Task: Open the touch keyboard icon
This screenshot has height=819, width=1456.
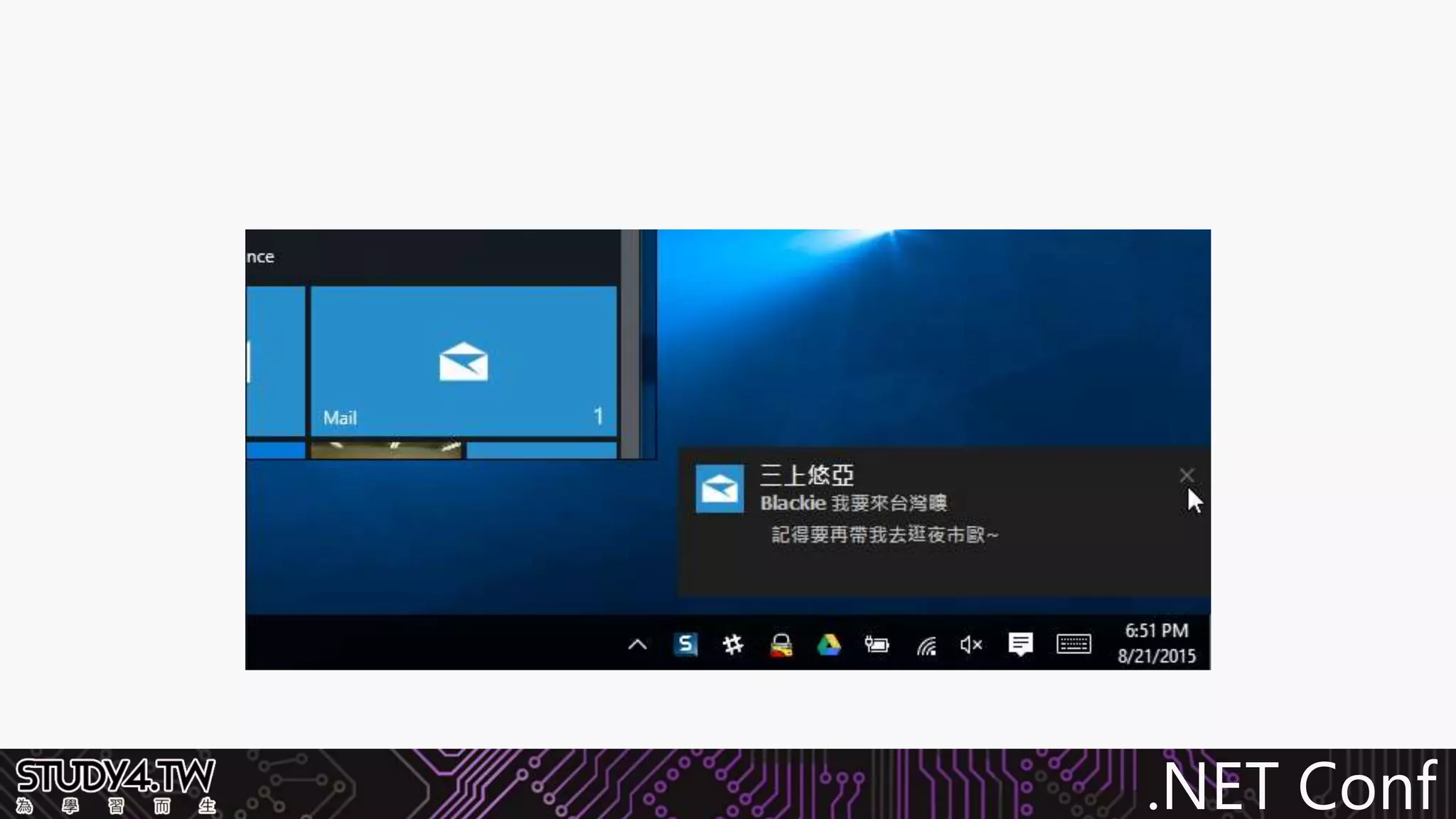Action: click(1074, 644)
